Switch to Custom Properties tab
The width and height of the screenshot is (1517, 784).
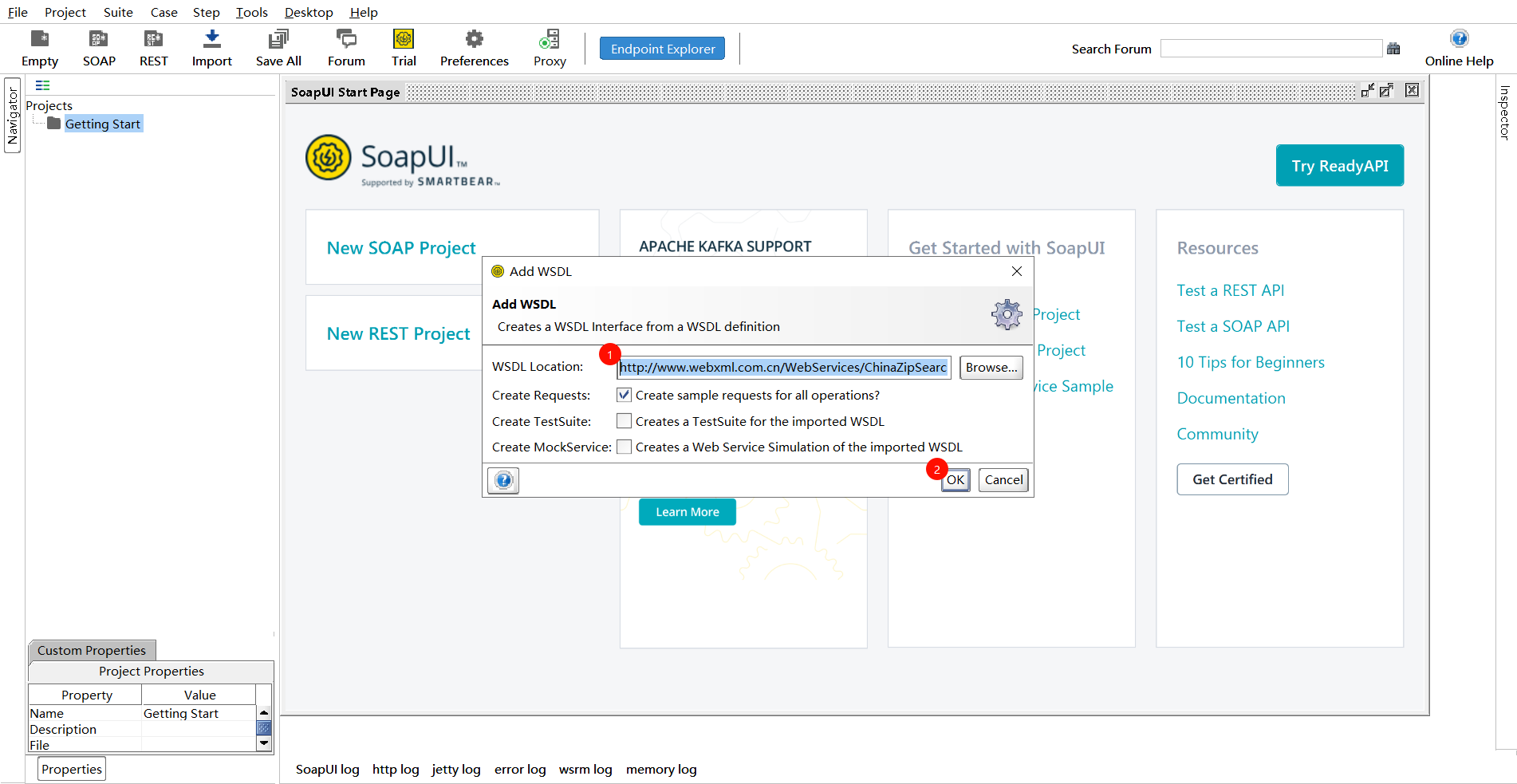92,651
